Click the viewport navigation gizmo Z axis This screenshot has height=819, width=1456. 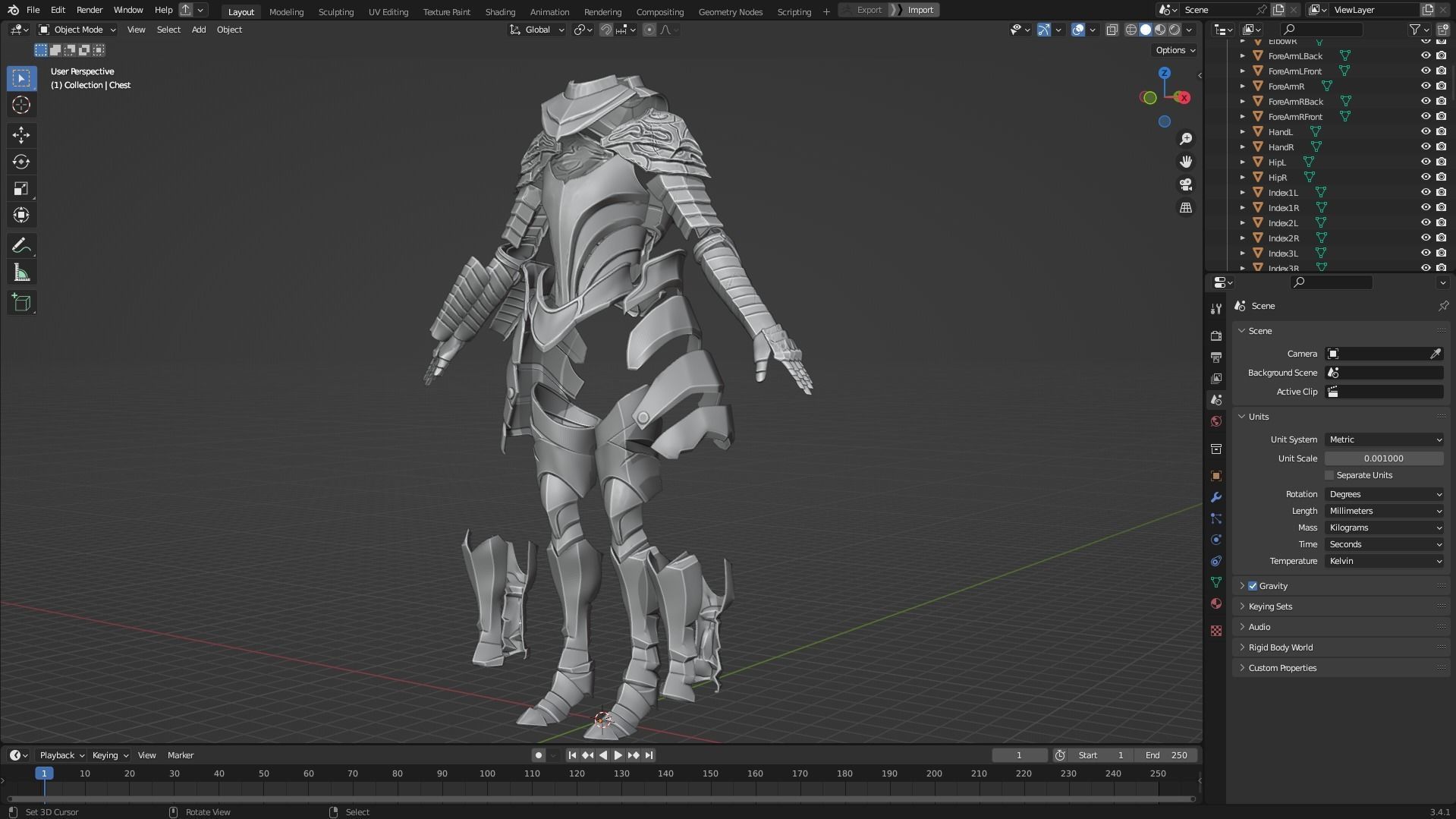[x=1164, y=73]
